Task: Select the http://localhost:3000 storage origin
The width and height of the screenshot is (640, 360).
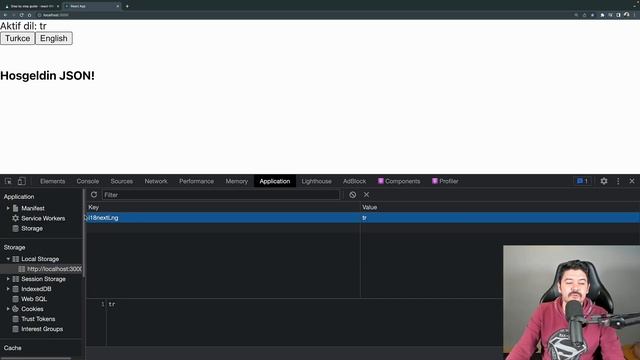Action: pos(54,269)
